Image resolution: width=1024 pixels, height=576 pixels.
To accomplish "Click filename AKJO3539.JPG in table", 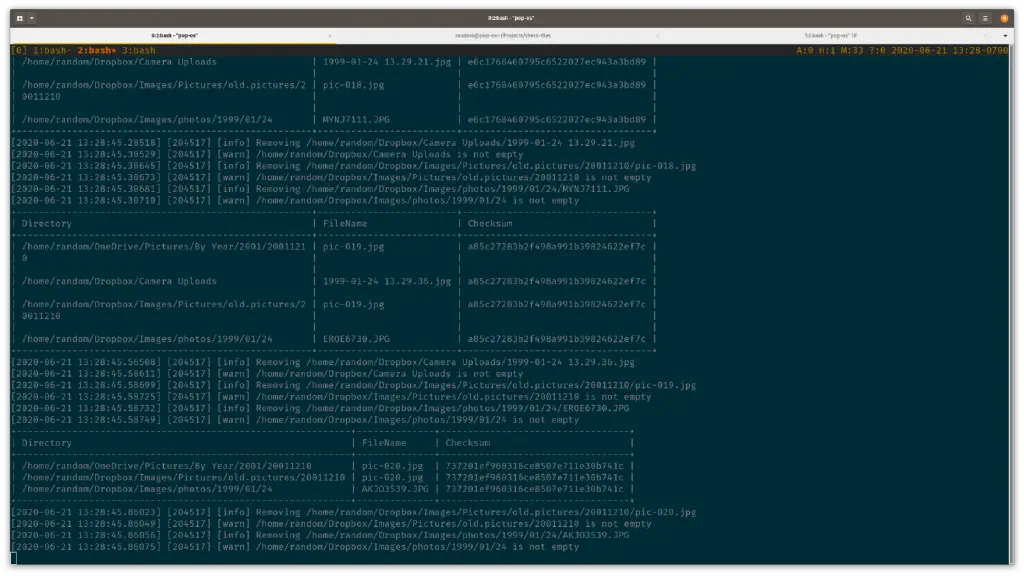I will (395, 489).
